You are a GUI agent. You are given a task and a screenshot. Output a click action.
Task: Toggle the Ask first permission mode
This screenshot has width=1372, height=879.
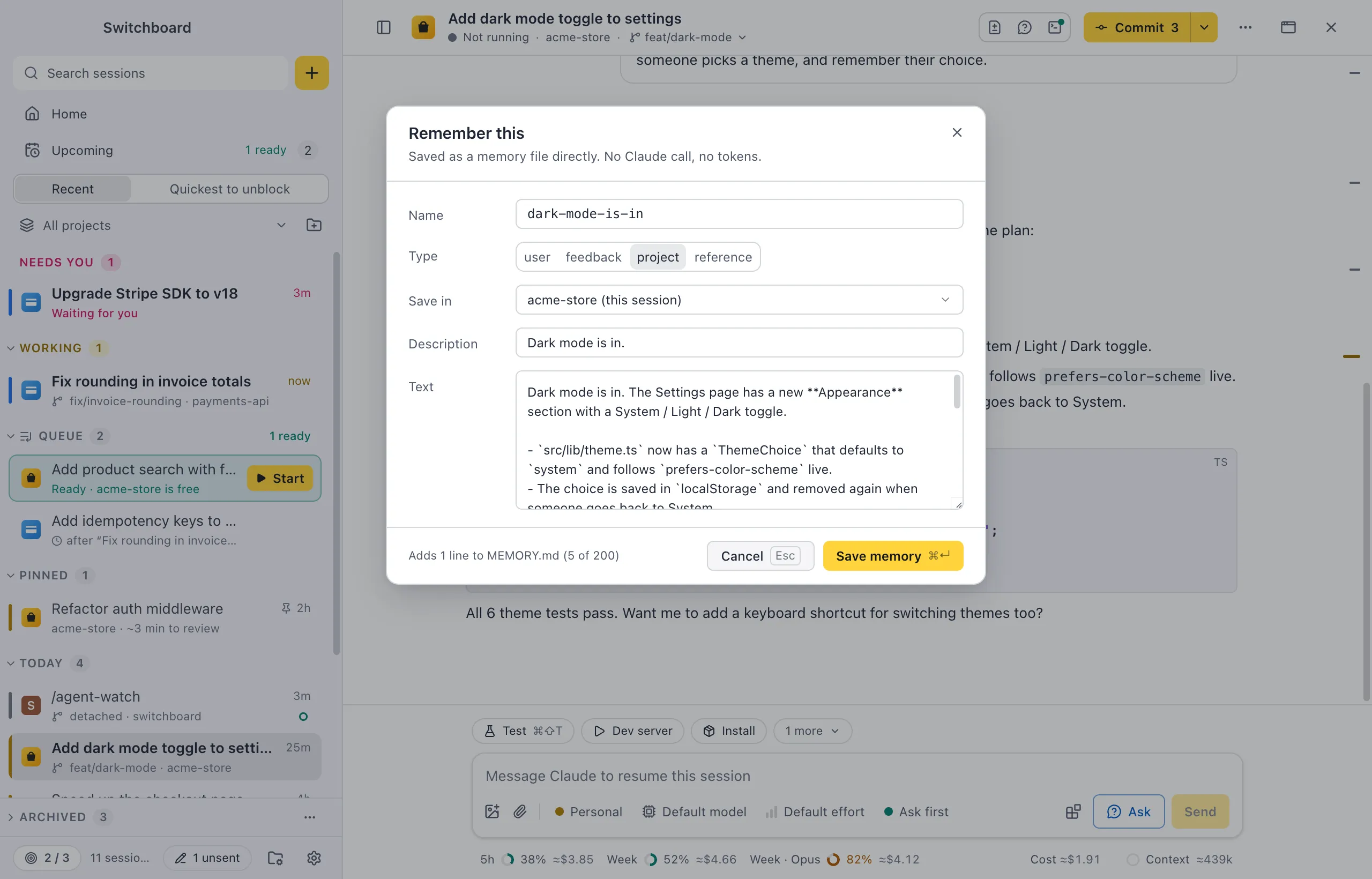[916, 811]
